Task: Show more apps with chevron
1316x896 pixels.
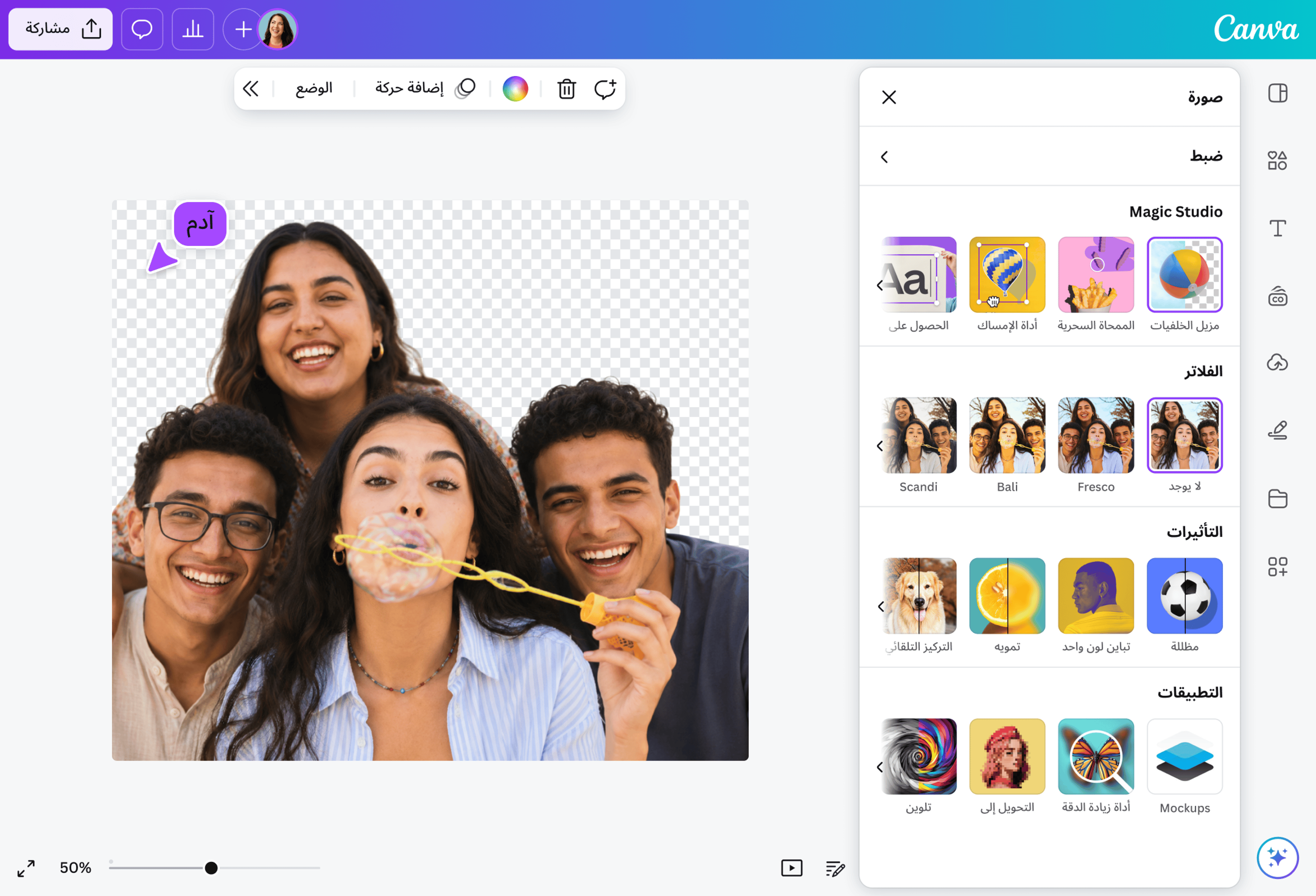Action: pyautogui.click(x=880, y=767)
